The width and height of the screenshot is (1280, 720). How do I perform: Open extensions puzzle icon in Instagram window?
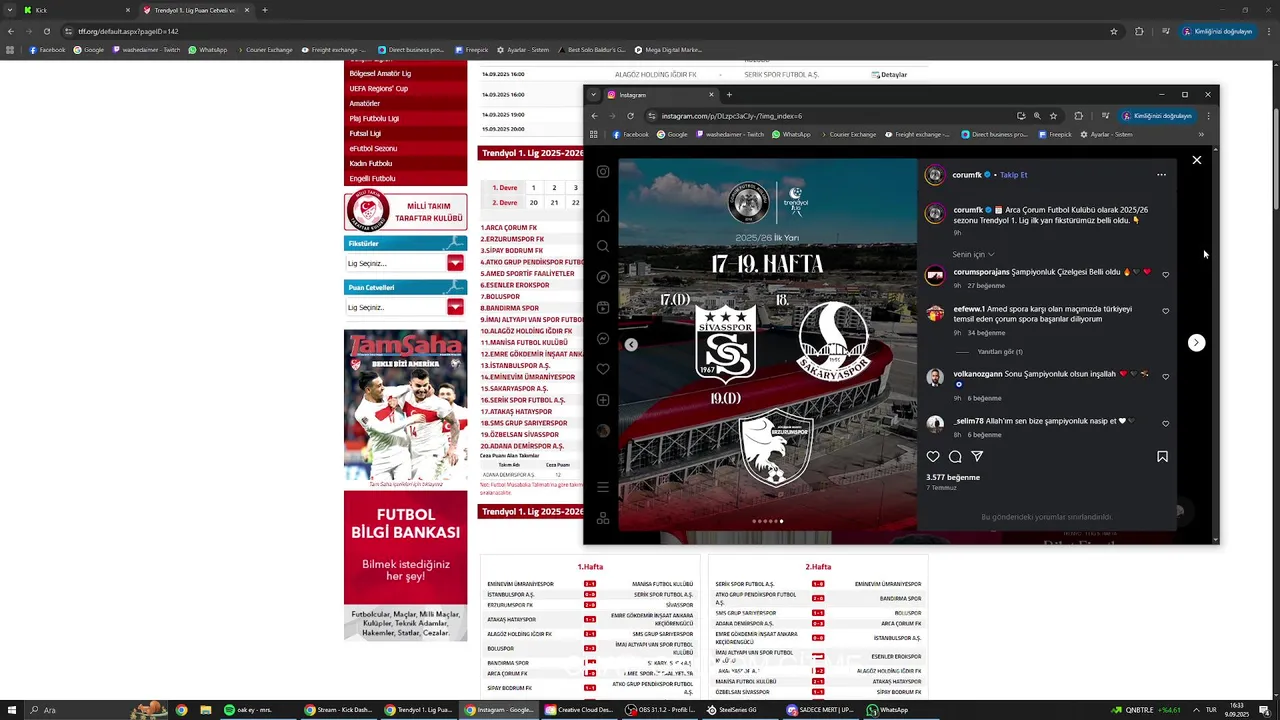(x=1078, y=116)
